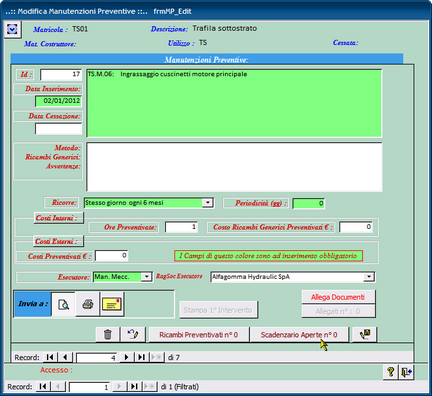Click 'di 1 (Filtrati)' text
The width and height of the screenshot is (432, 396).
pyautogui.click(x=180, y=387)
